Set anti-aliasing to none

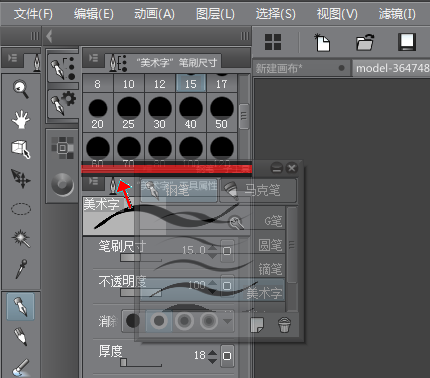coord(133,321)
